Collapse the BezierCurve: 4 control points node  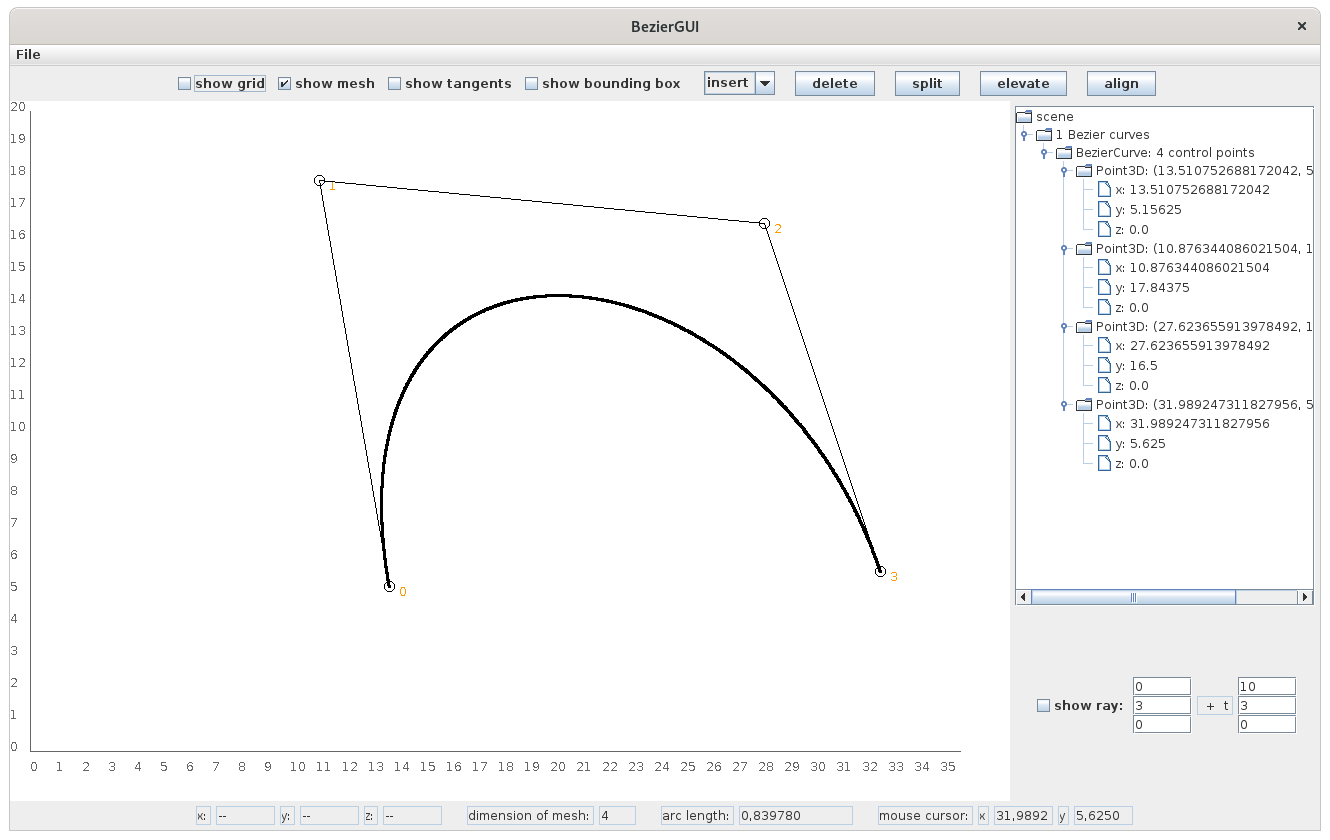(1044, 154)
